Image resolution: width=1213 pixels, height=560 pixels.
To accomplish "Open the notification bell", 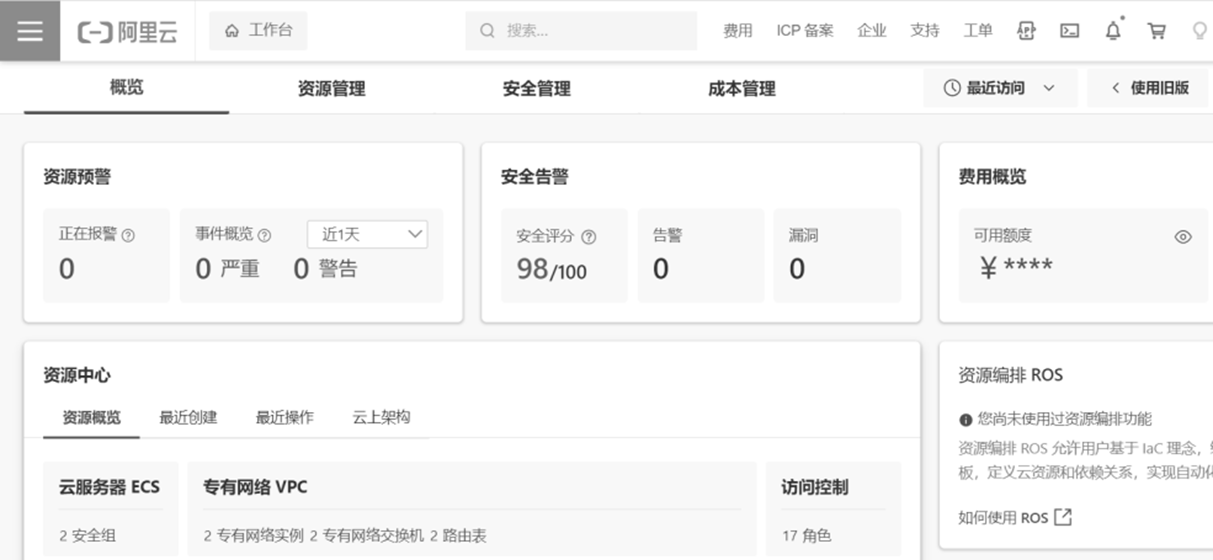I will pos(1113,31).
